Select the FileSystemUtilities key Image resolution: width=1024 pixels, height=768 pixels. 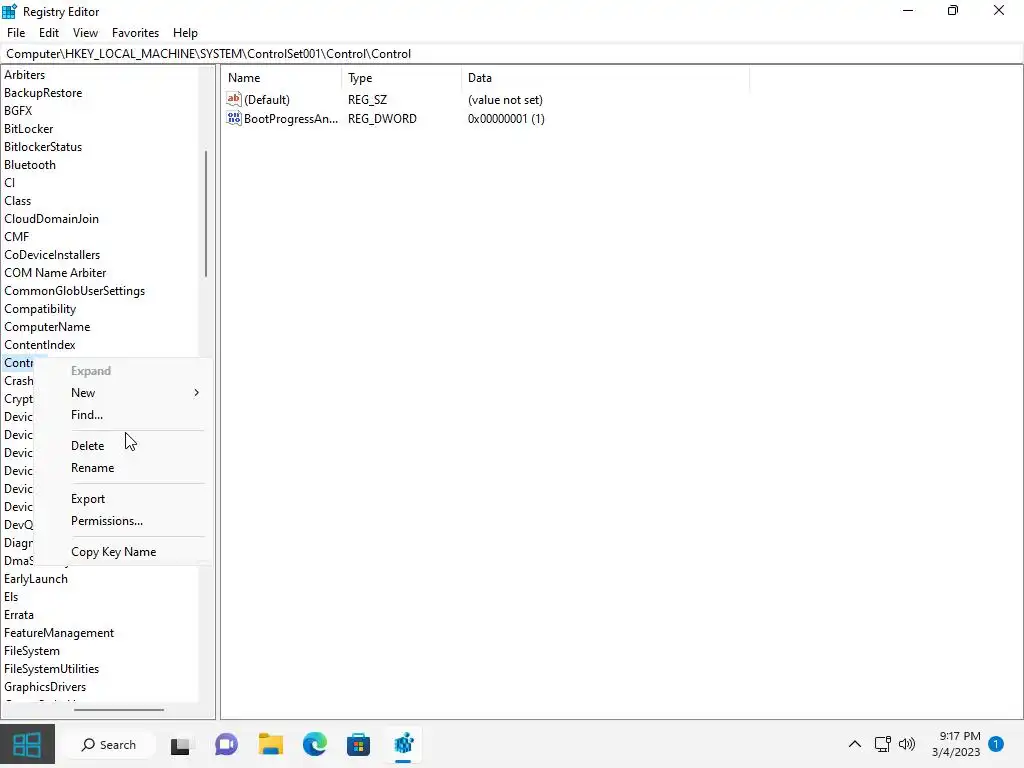tap(52, 668)
